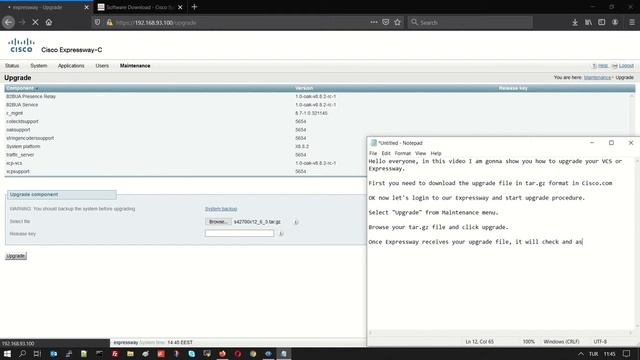
Task: Open the View menu in Notepad
Action: [420, 153]
